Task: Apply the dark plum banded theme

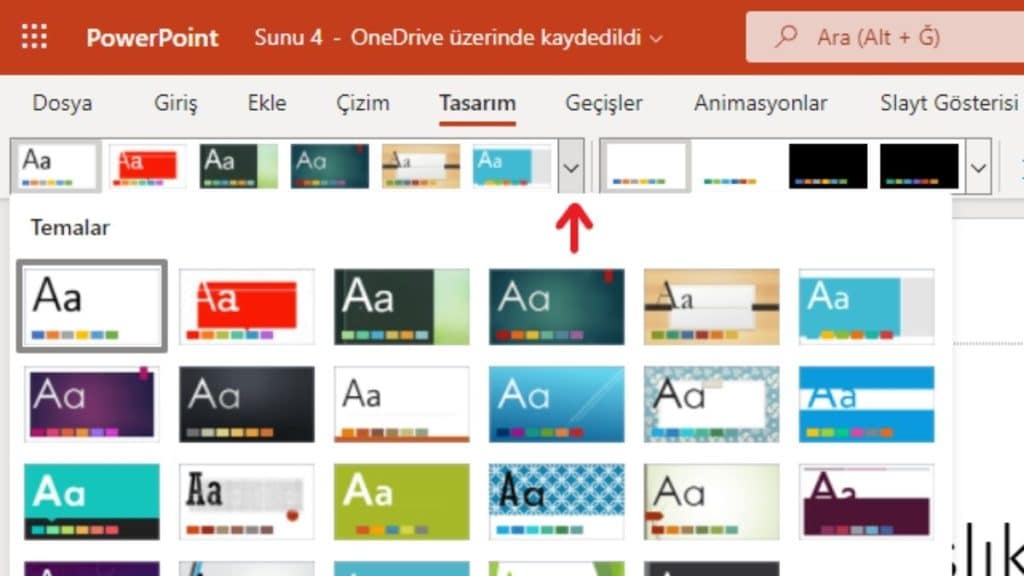Action: pyautogui.click(x=867, y=502)
